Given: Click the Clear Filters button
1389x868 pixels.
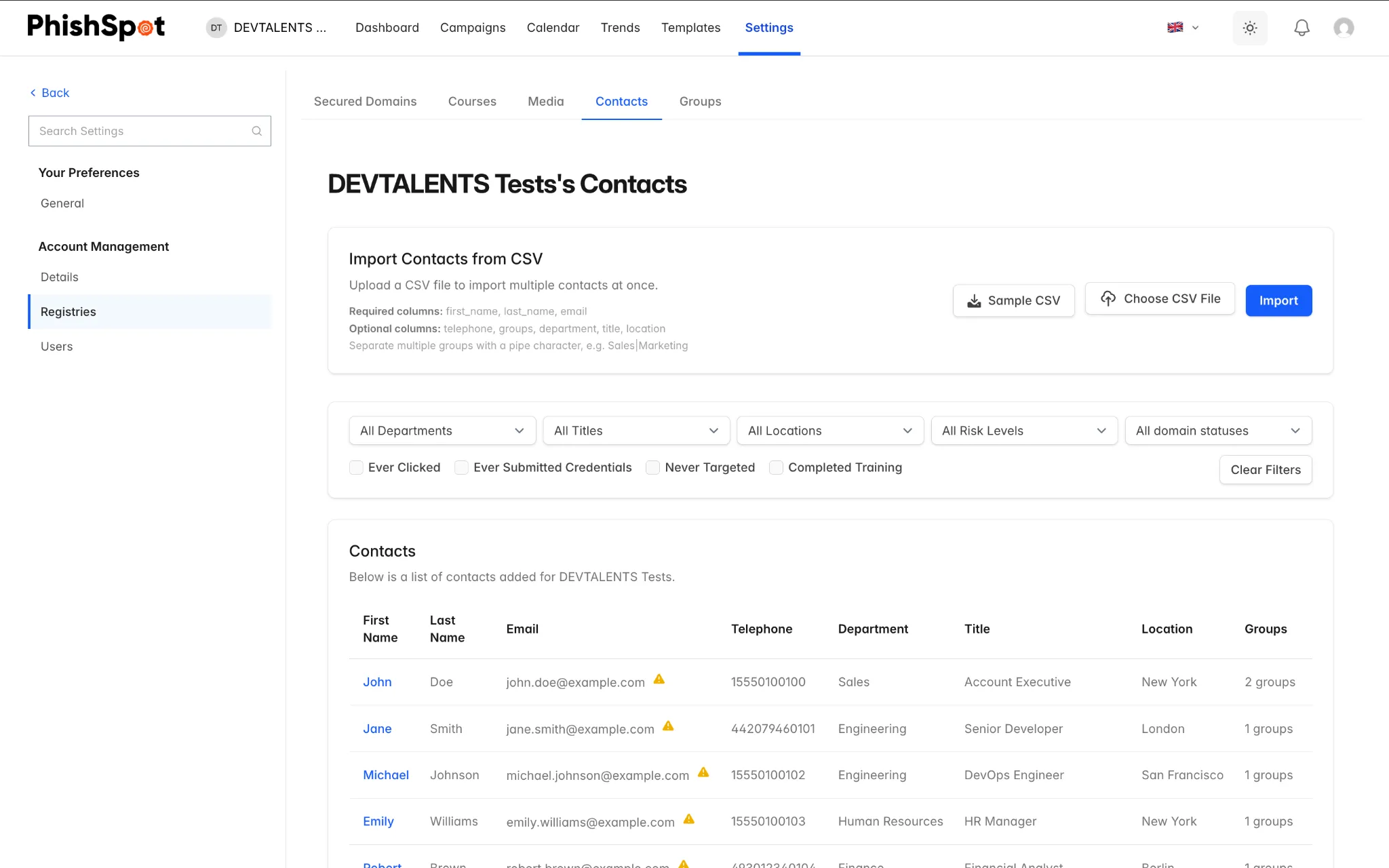Looking at the screenshot, I should 1266,470.
